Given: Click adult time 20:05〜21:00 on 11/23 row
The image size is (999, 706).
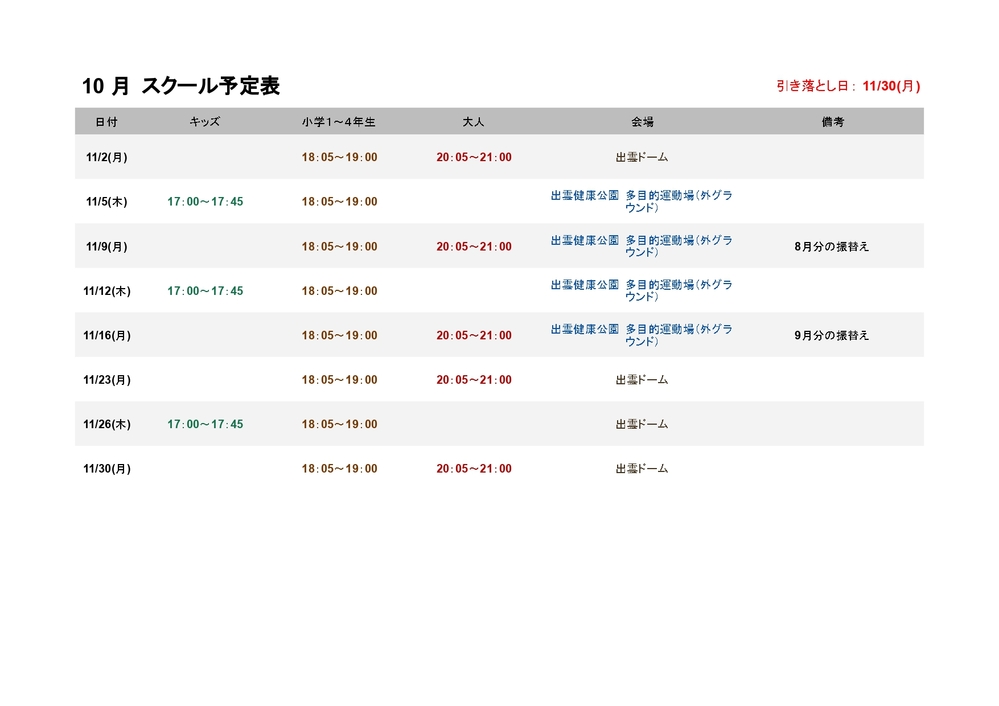Looking at the screenshot, I should point(474,380).
